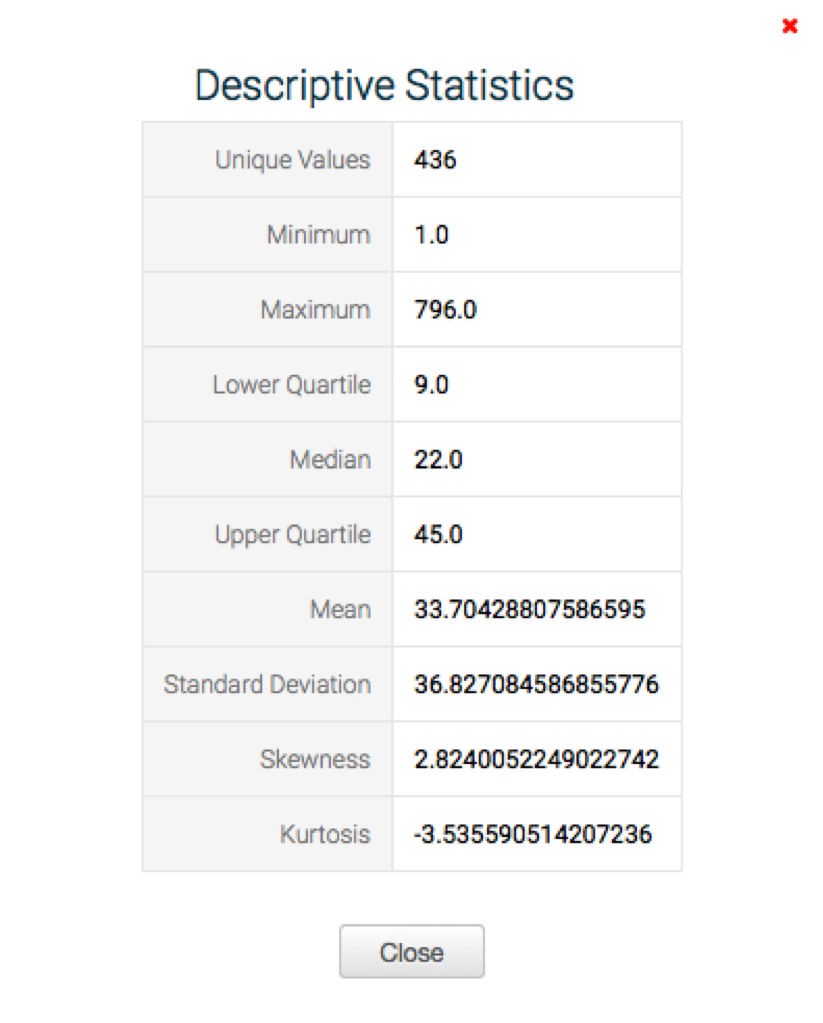Click the Close button

pyautogui.click(x=411, y=951)
